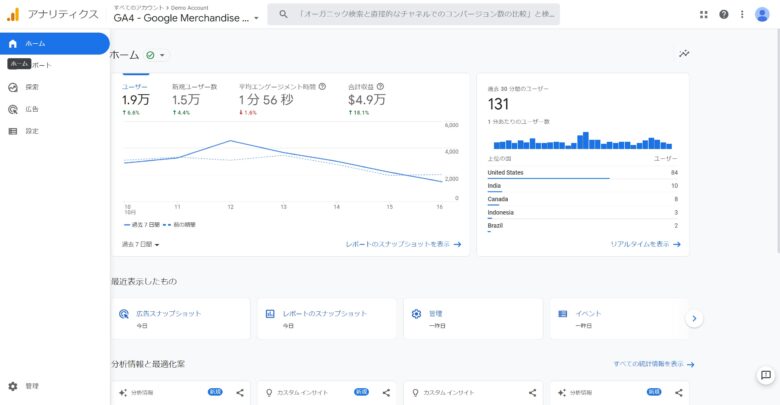Share the second custom insight card
Screen dimensions: 780x405
(x=386, y=393)
